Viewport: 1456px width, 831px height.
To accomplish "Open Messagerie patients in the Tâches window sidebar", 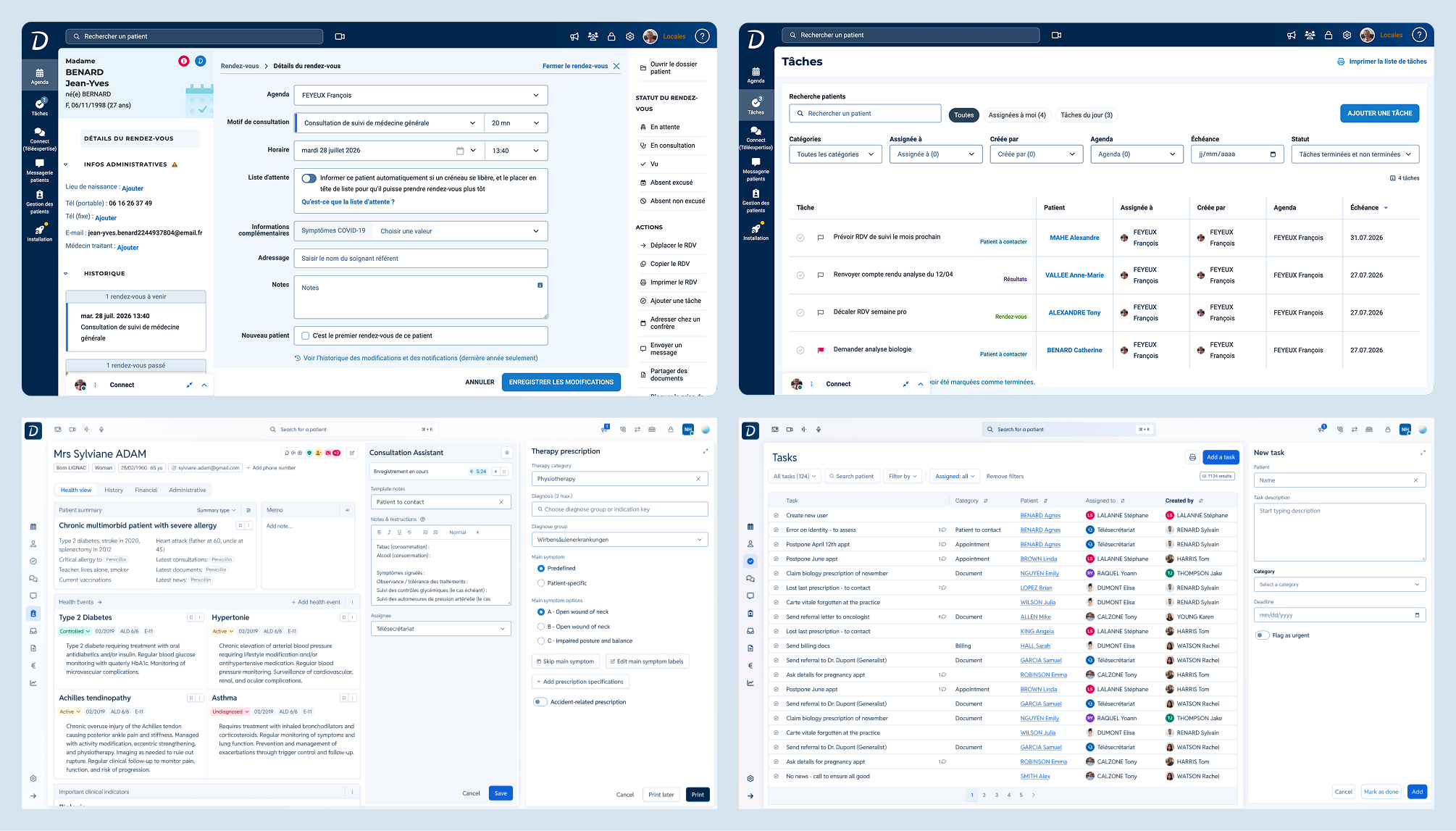I will point(756,171).
